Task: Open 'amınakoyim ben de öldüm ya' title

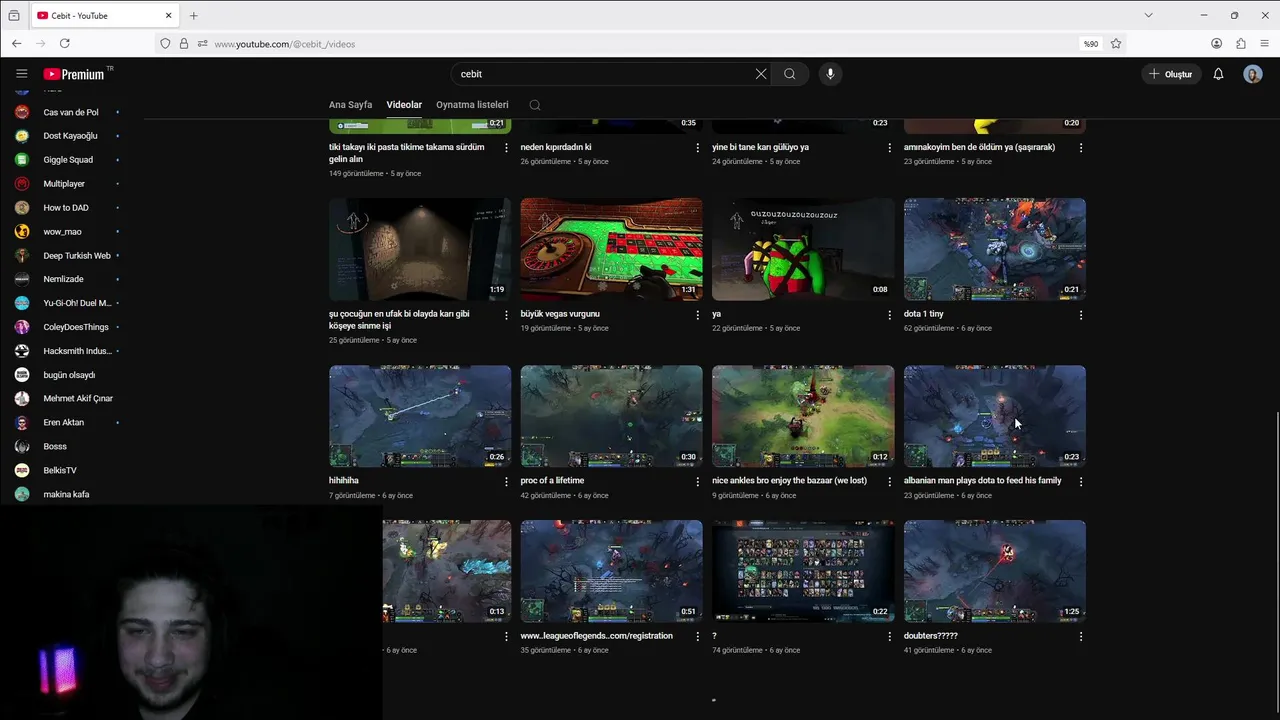Action: pyautogui.click(x=979, y=147)
